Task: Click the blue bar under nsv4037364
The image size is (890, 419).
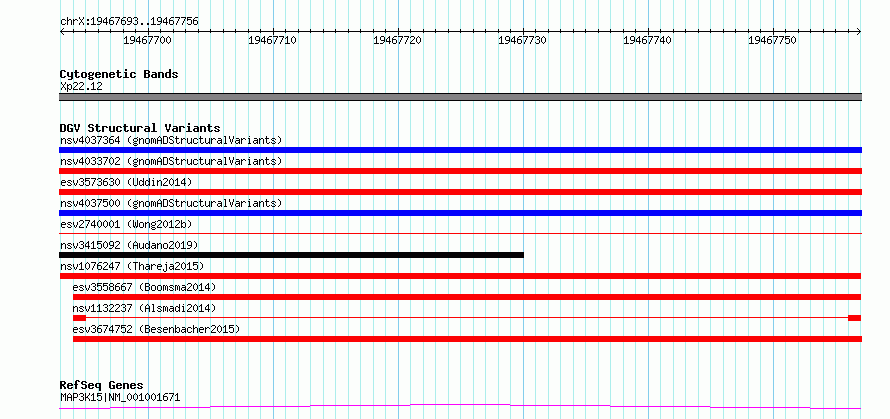Action: click(x=460, y=150)
